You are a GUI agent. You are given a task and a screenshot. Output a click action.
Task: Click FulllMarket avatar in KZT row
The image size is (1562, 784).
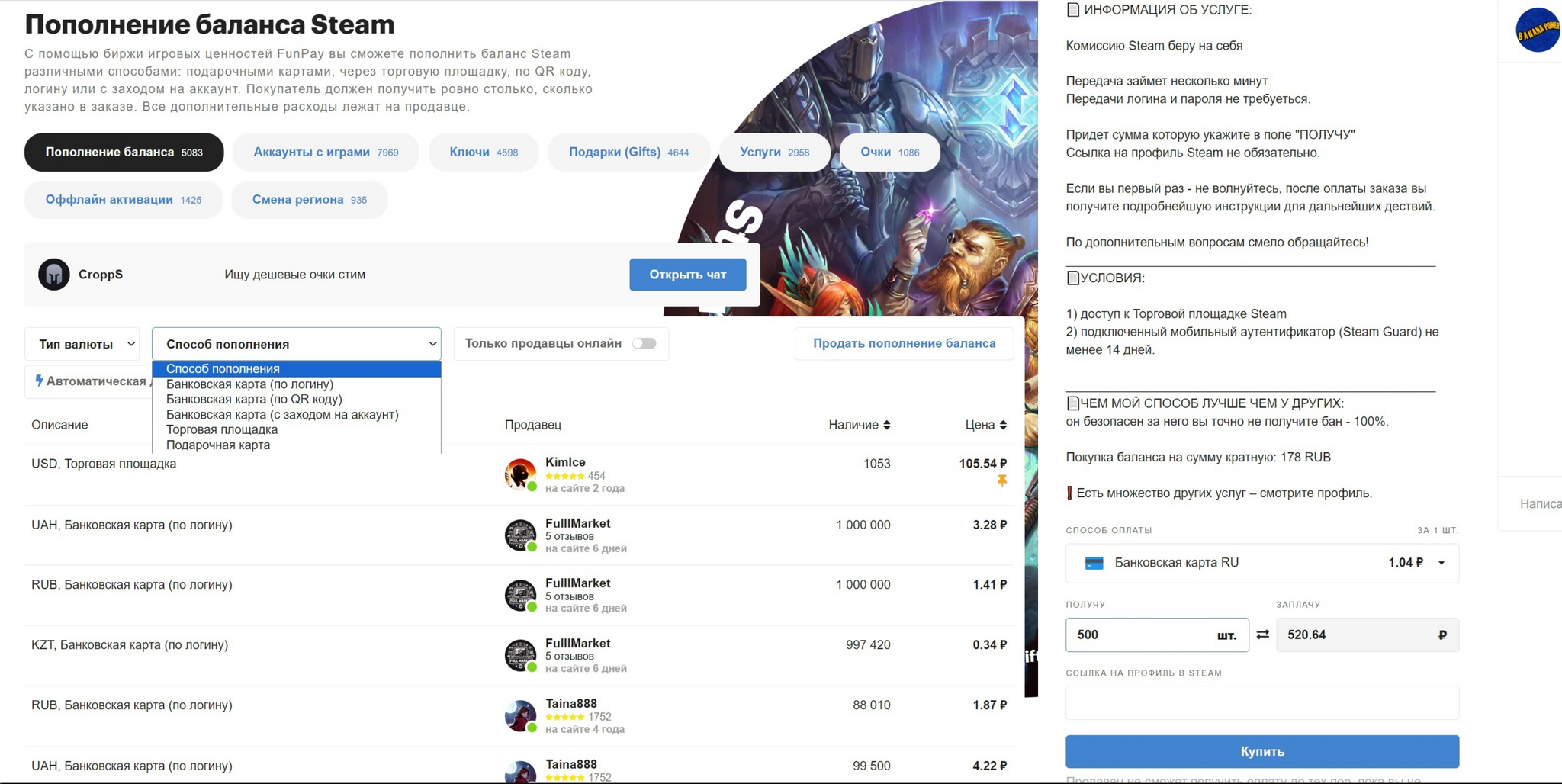coord(520,655)
